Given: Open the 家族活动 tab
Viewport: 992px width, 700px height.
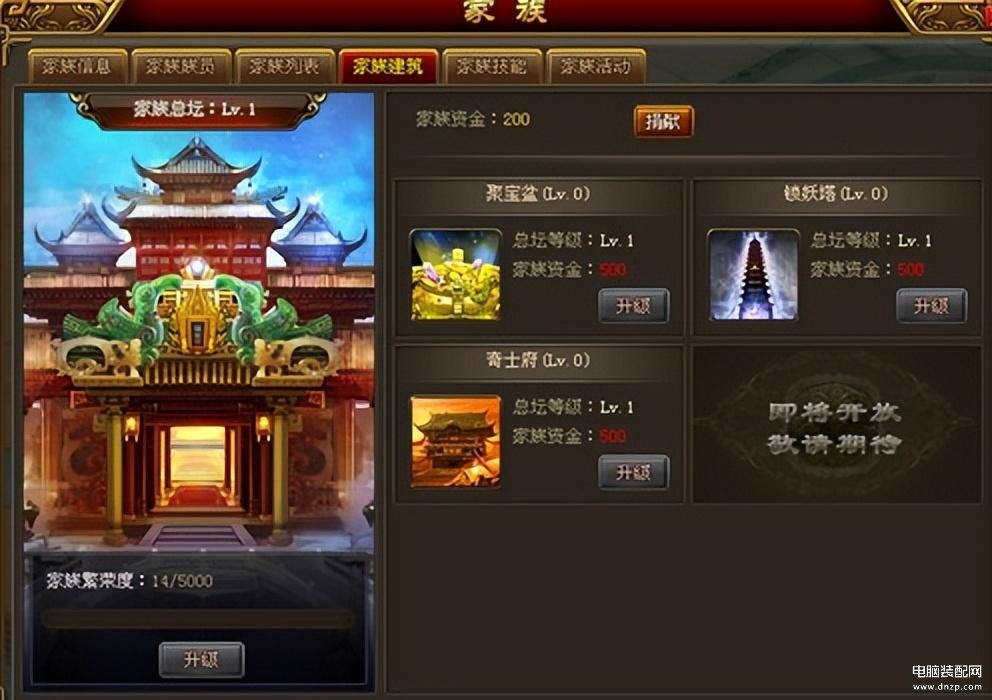Looking at the screenshot, I should pos(595,66).
